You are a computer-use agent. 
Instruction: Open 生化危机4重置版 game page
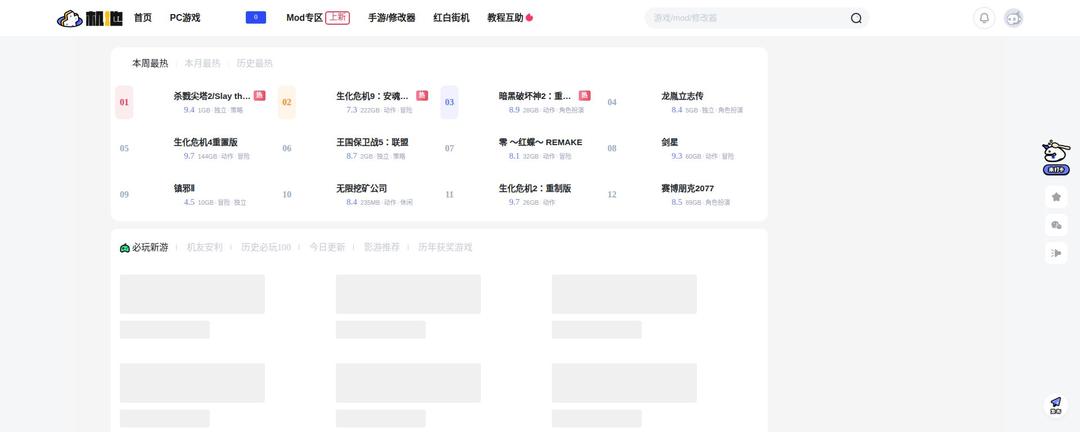205,142
